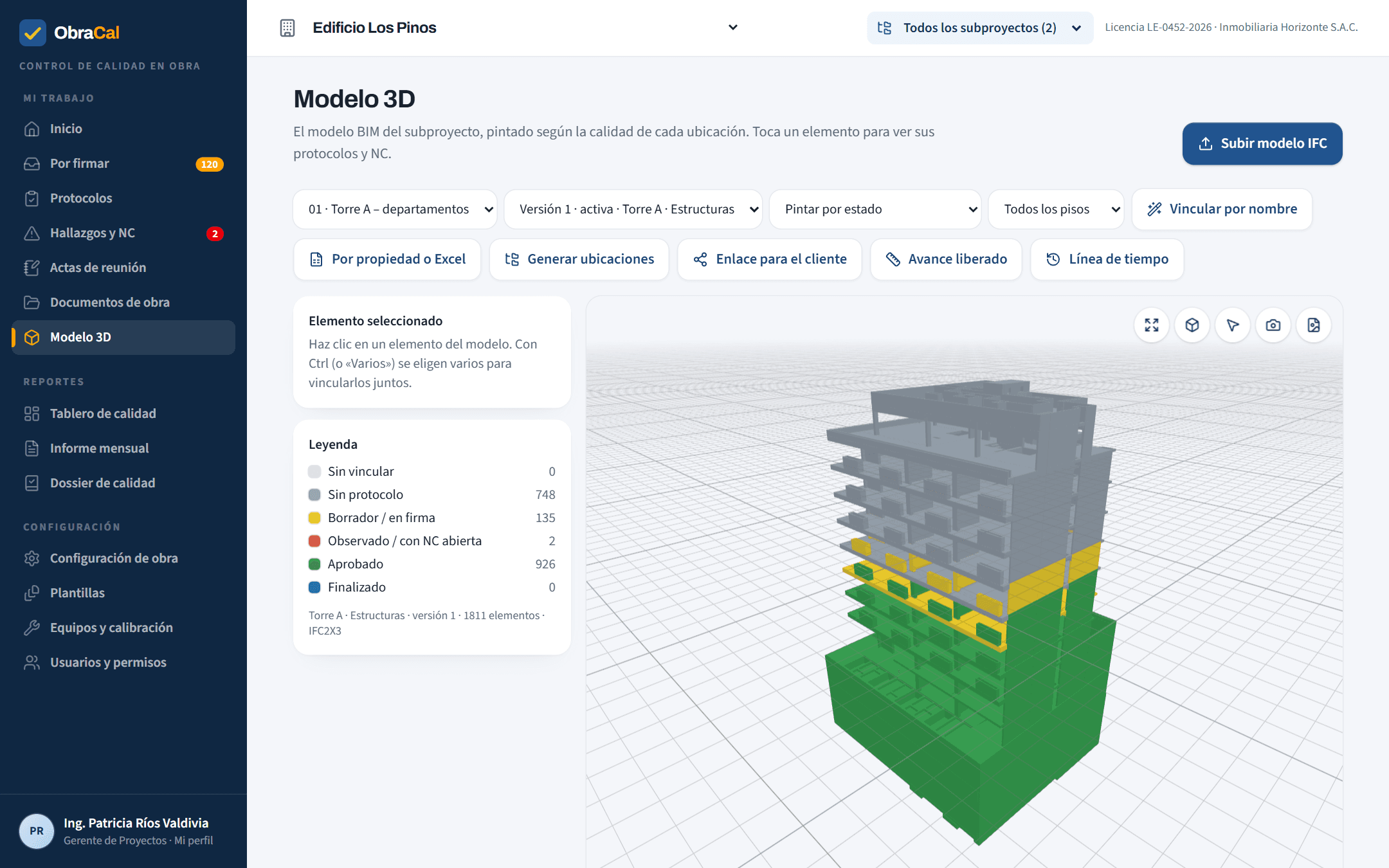Click the Protocolos clipboard icon
Screen dimensions: 1389x868
(x=32, y=198)
